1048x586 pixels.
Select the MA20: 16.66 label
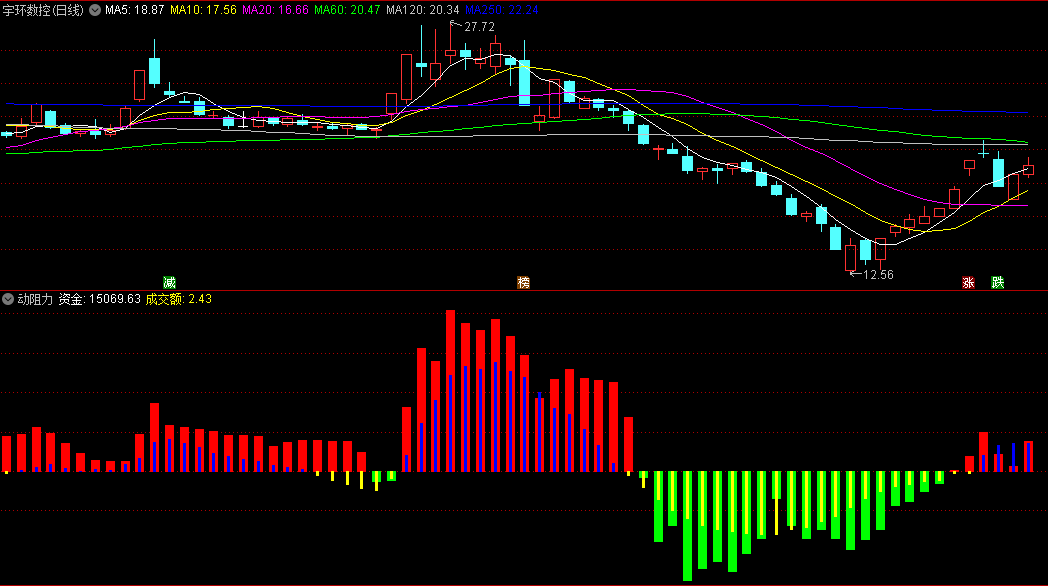tap(275, 10)
